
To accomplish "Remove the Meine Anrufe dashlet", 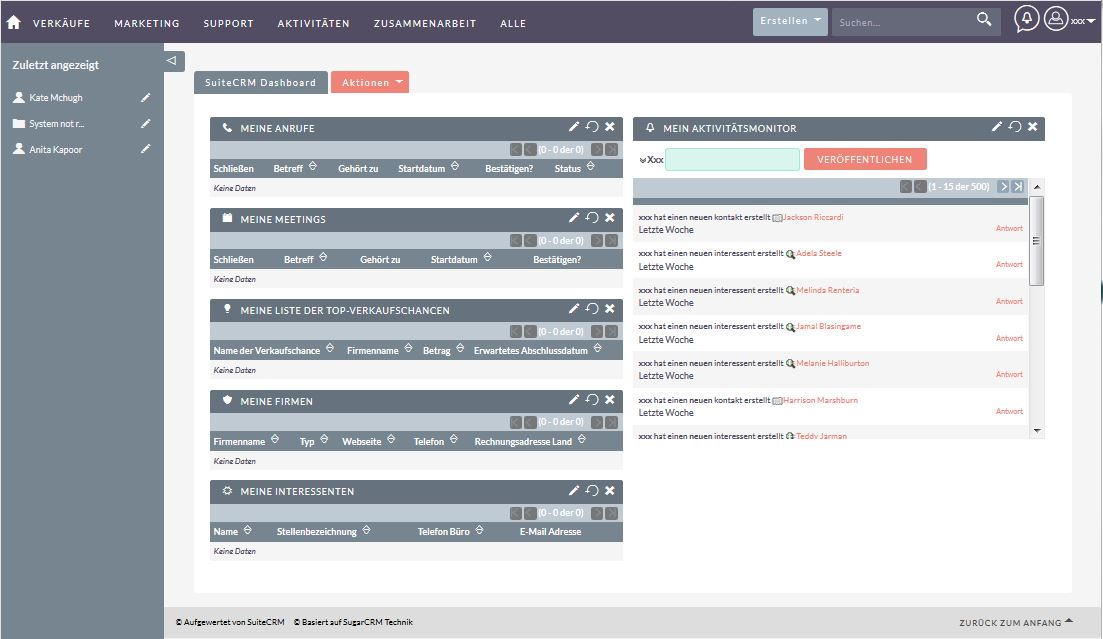I will coord(610,127).
